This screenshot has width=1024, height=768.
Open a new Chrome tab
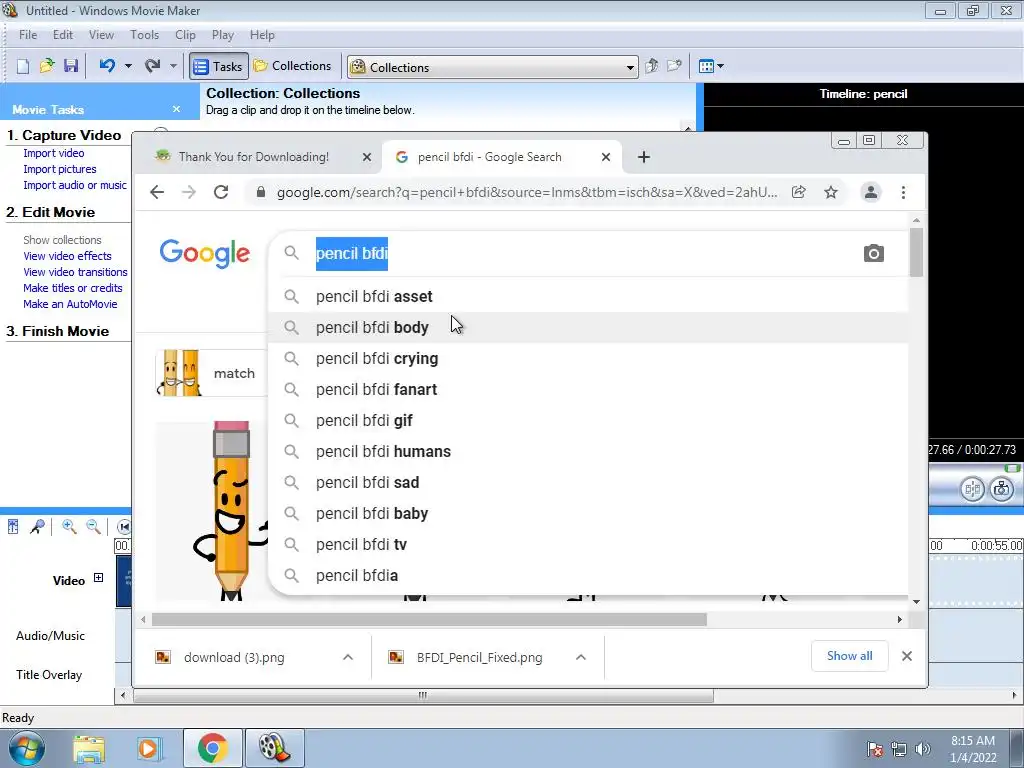644,157
